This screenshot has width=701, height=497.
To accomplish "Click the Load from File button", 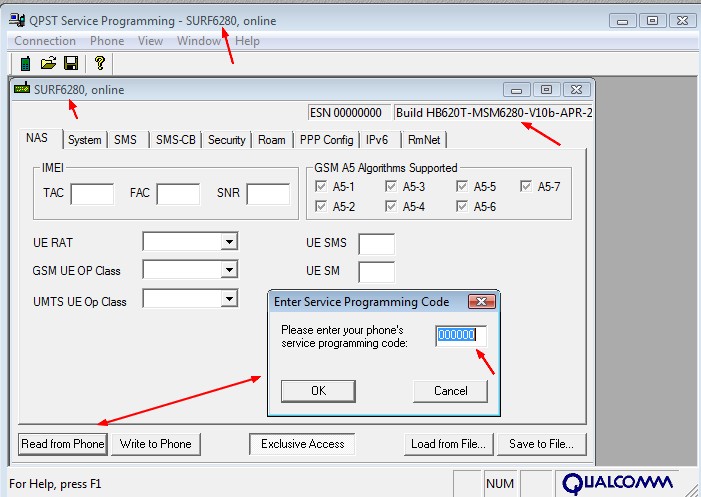I will pyautogui.click(x=448, y=444).
